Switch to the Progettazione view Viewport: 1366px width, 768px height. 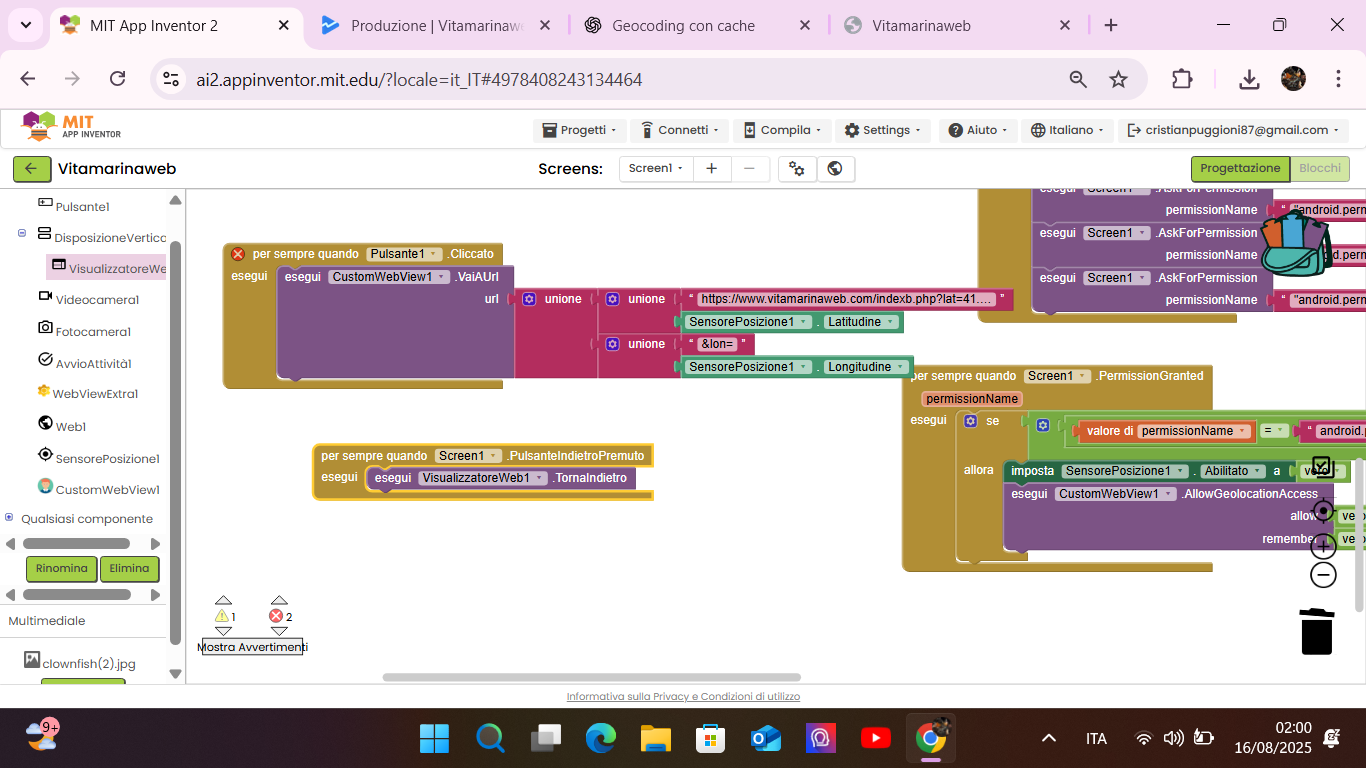[x=1239, y=169]
